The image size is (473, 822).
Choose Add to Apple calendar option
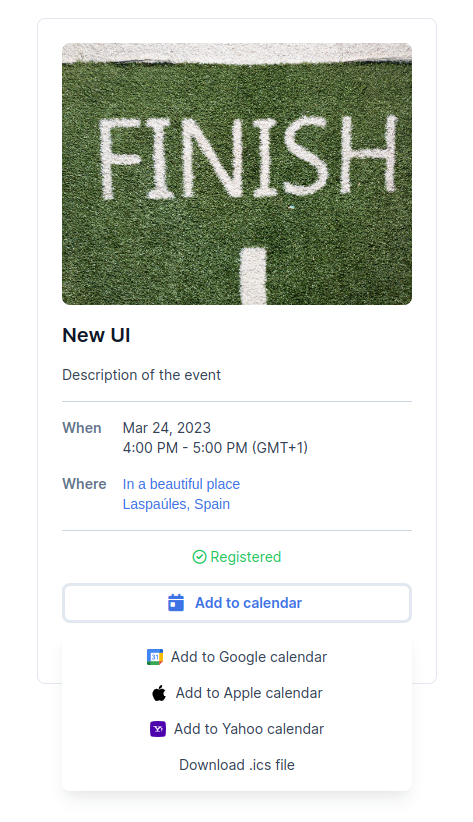[237, 693]
